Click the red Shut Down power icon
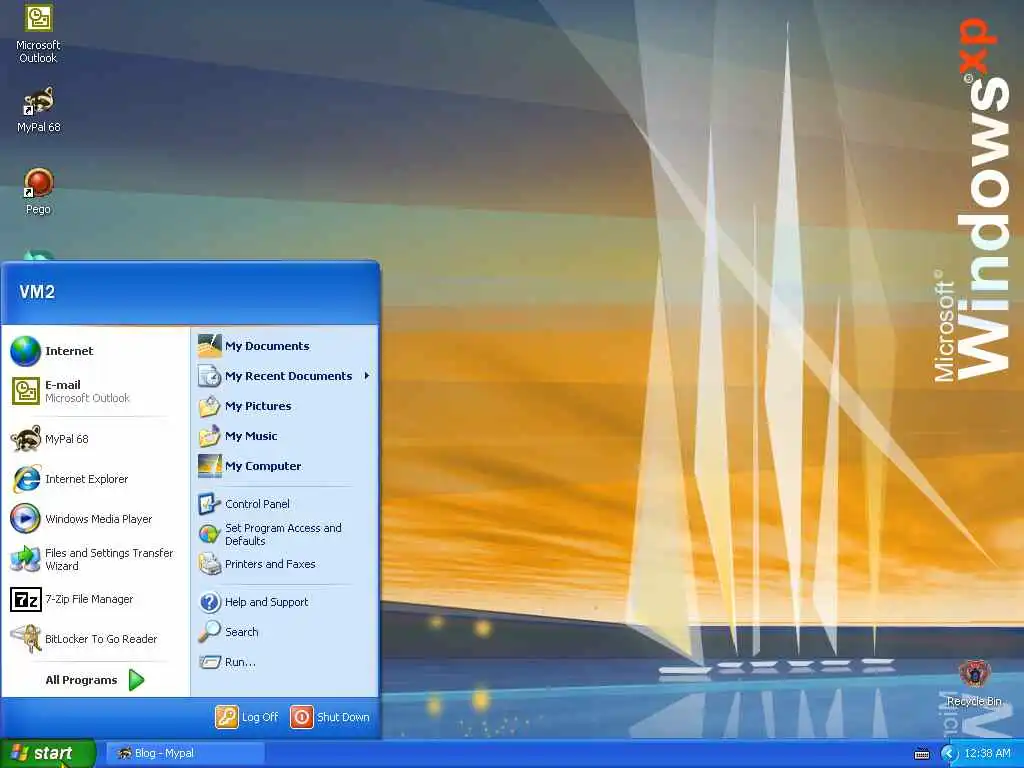 click(302, 717)
